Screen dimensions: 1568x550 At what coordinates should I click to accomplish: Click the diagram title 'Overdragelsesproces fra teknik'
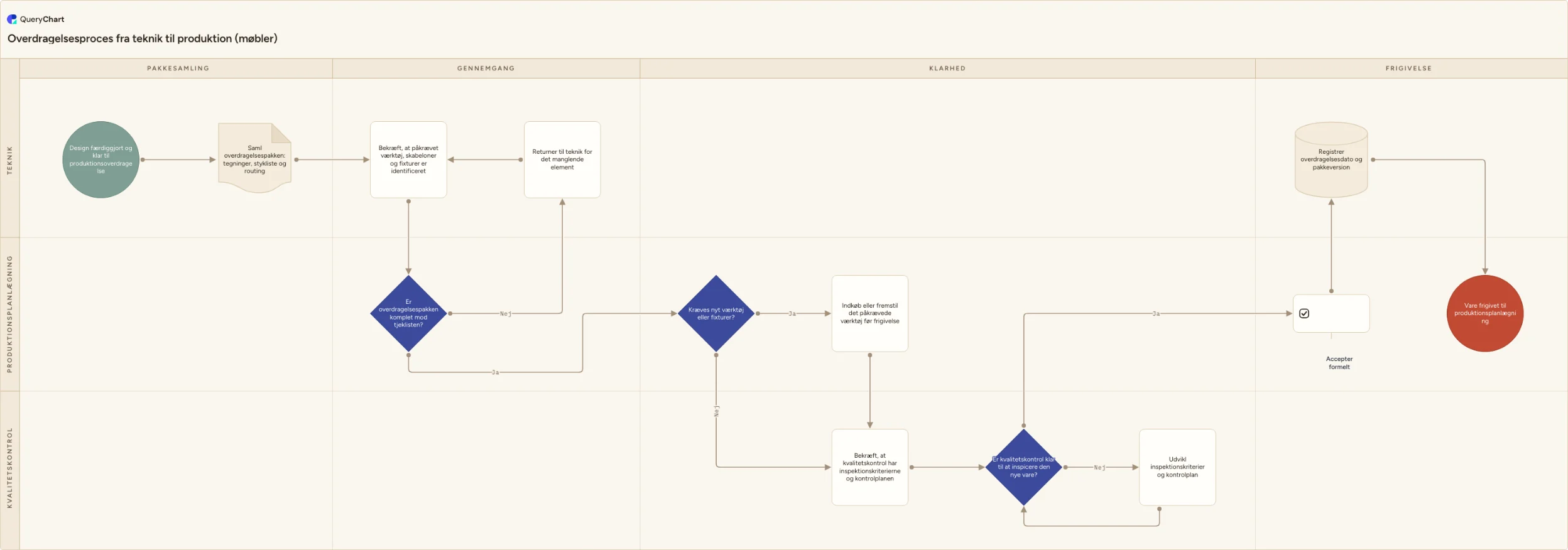coord(143,38)
